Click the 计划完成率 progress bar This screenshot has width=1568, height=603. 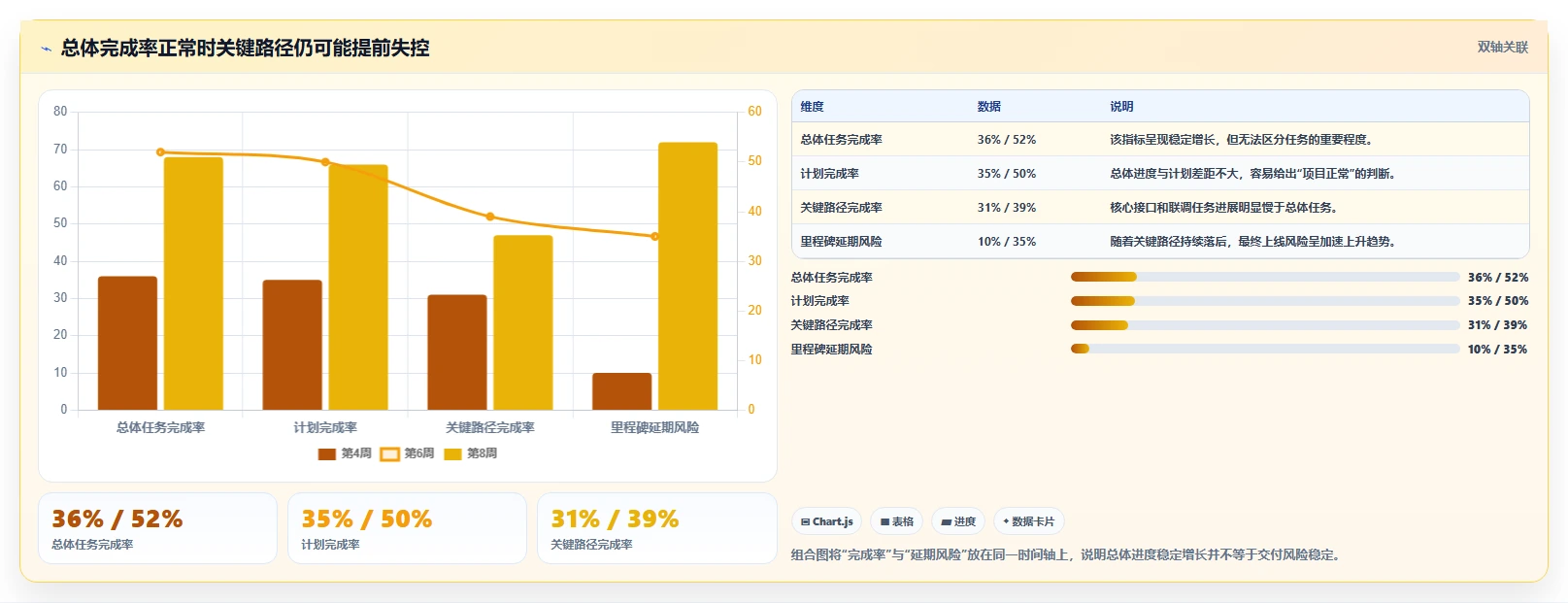[x=1265, y=301]
